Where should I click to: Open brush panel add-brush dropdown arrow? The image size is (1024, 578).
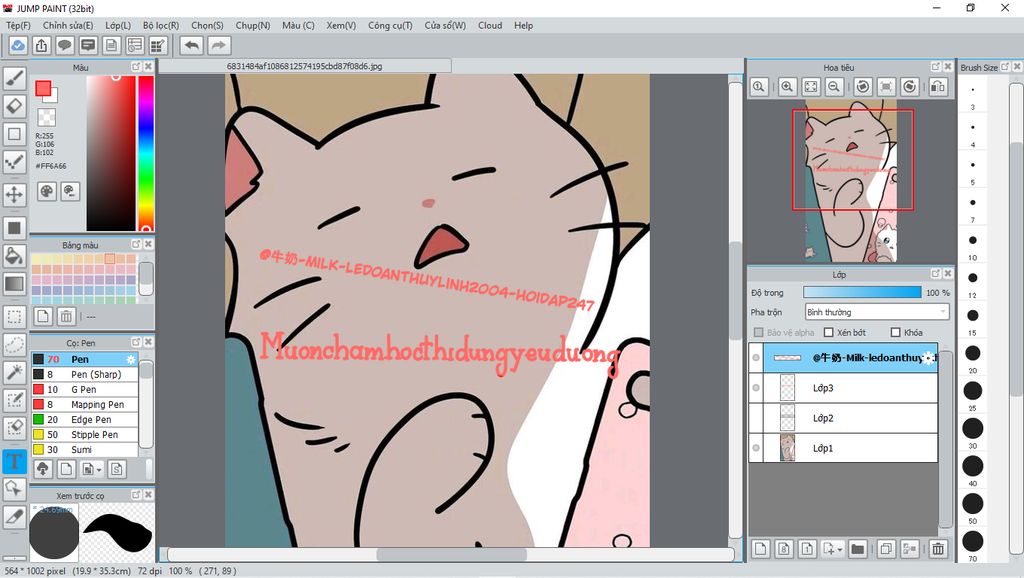click(x=99, y=470)
